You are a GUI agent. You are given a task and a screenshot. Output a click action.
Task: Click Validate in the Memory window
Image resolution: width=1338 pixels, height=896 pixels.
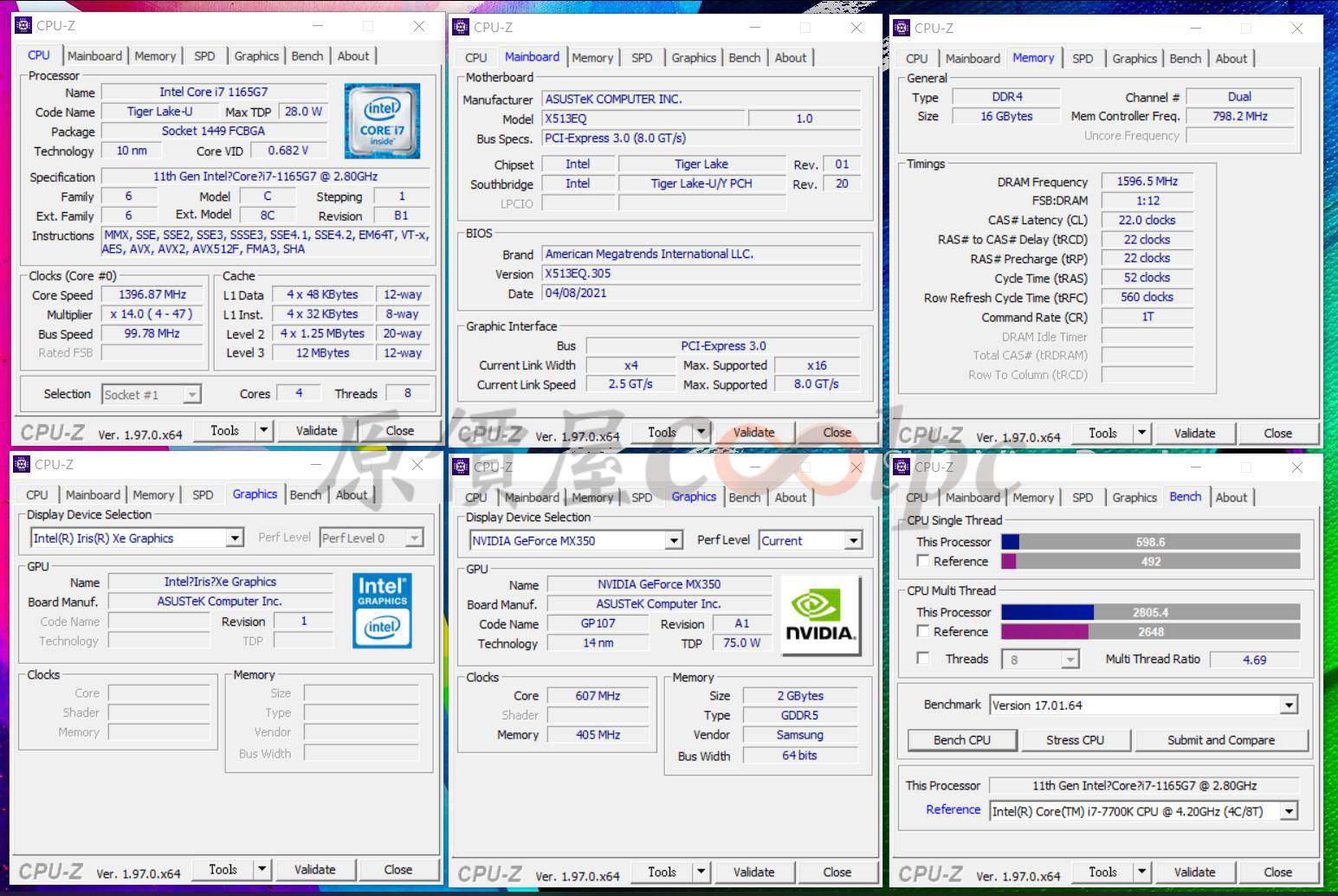1194,433
